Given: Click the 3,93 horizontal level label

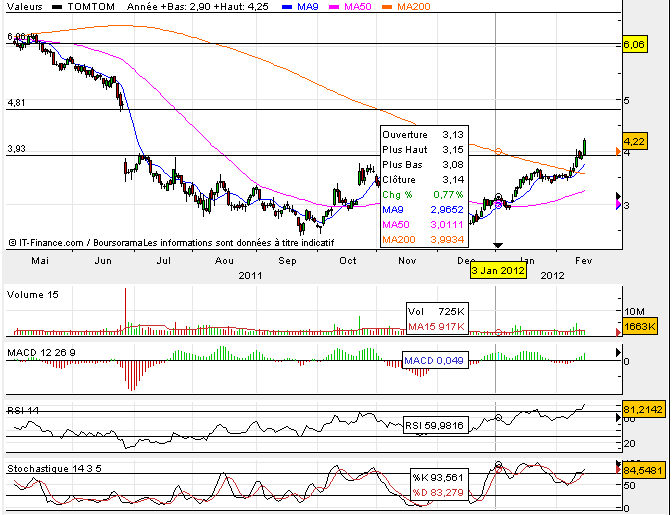Looking at the screenshot, I should [x=16, y=149].
